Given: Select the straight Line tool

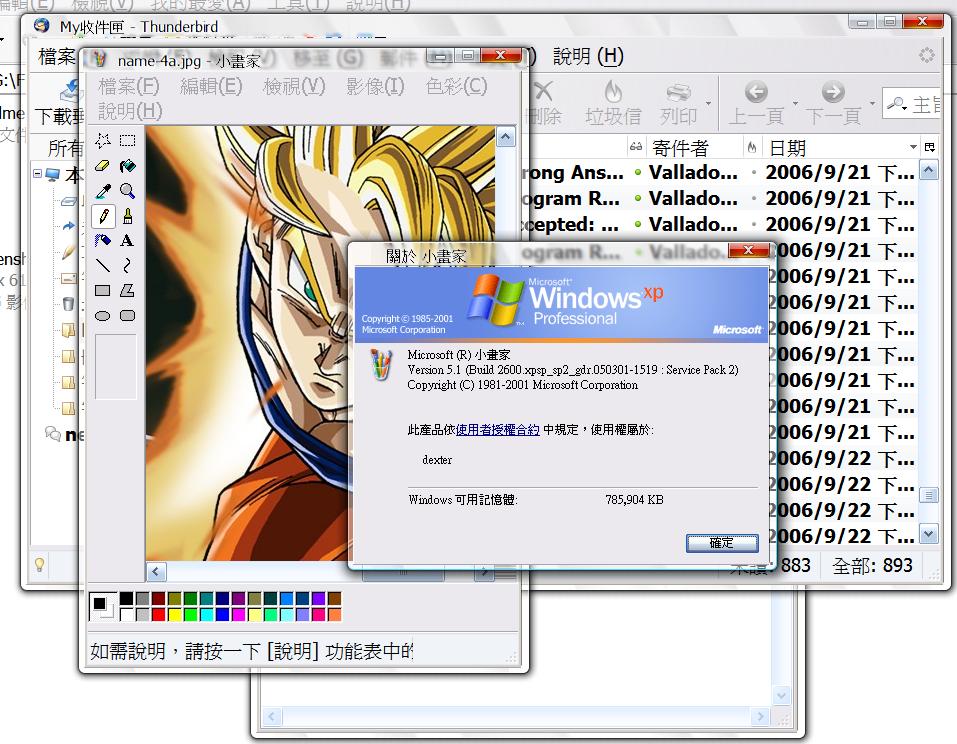Looking at the screenshot, I should tap(103, 265).
